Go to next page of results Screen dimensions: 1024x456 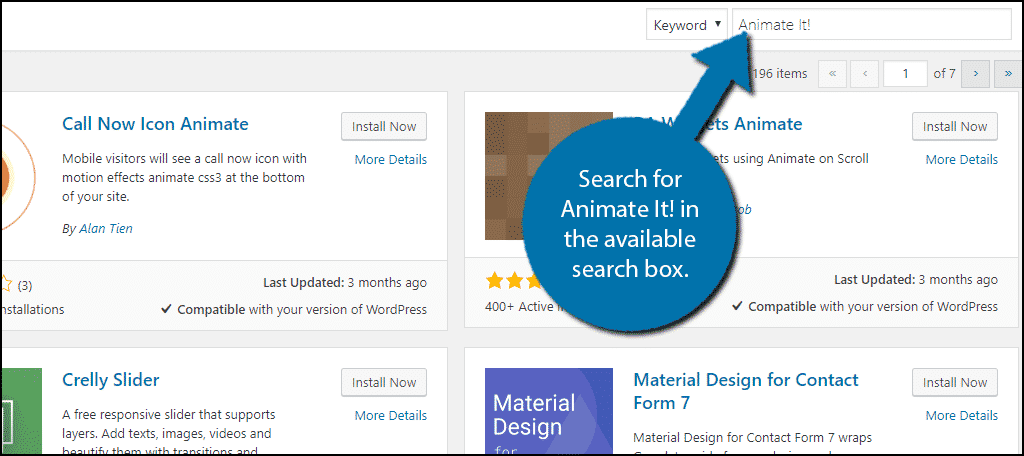click(x=976, y=74)
